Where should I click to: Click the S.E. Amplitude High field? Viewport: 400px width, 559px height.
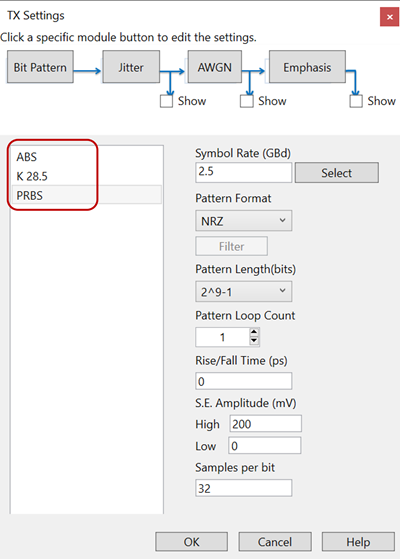point(265,424)
